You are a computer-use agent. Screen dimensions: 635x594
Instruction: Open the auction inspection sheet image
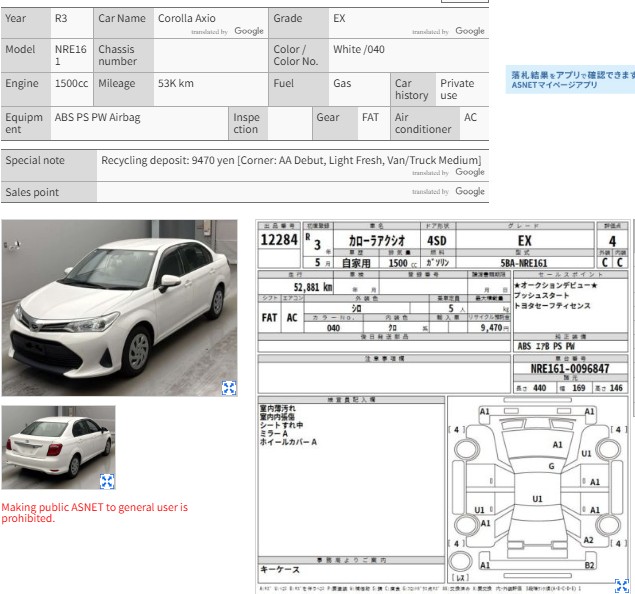click(443, 406)
